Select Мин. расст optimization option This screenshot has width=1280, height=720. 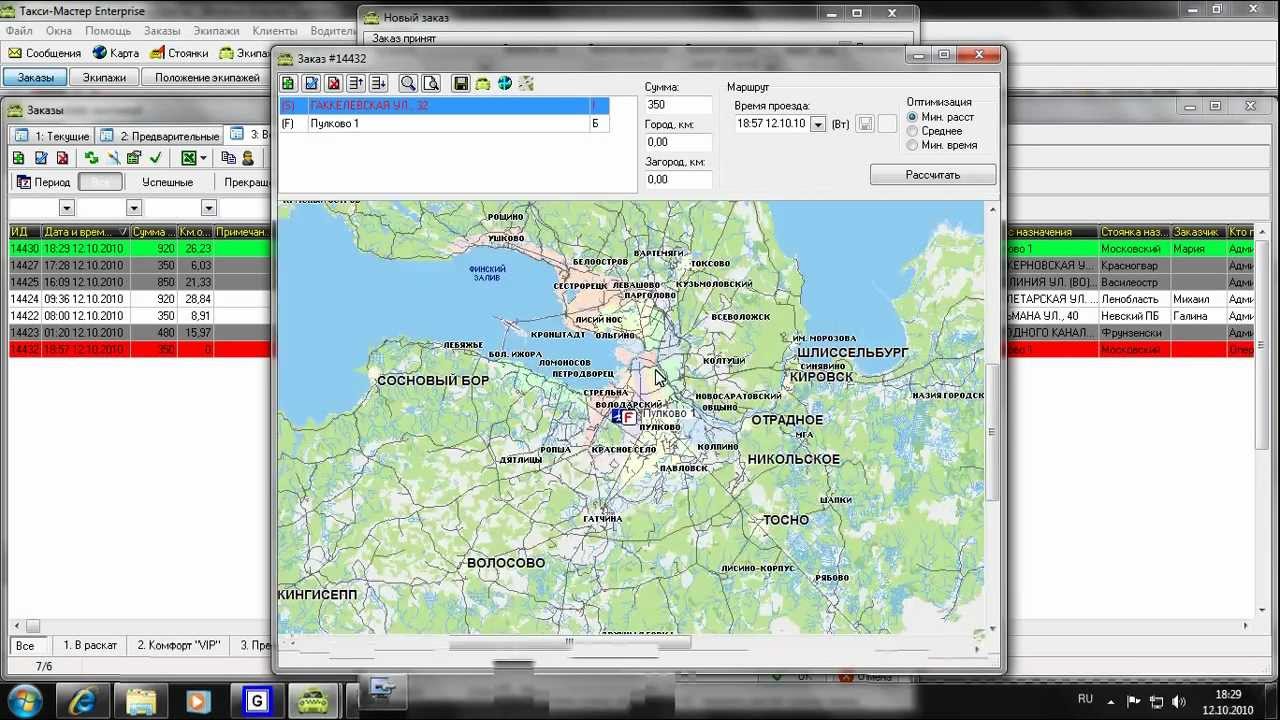pos(911,117)
